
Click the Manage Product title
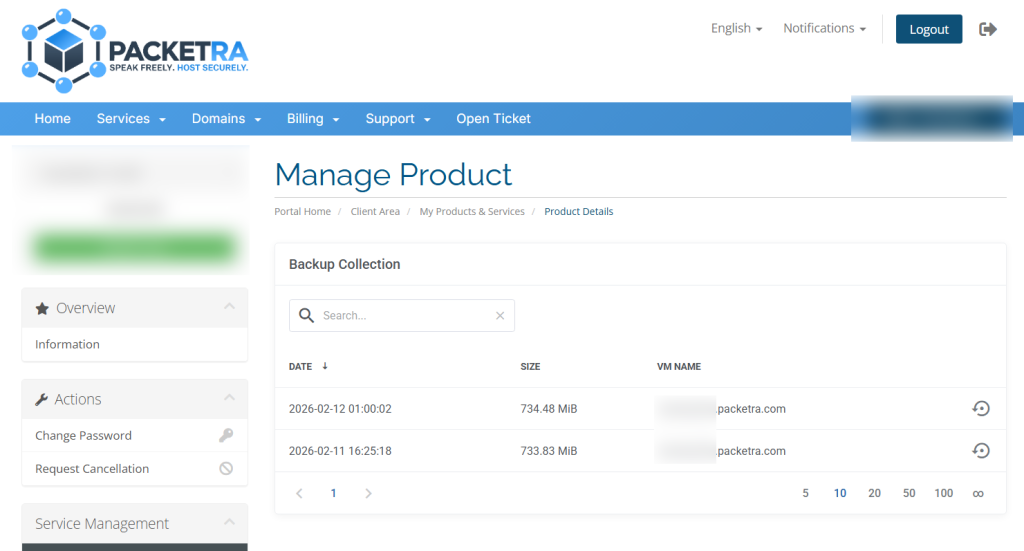(x=393, y=174)
